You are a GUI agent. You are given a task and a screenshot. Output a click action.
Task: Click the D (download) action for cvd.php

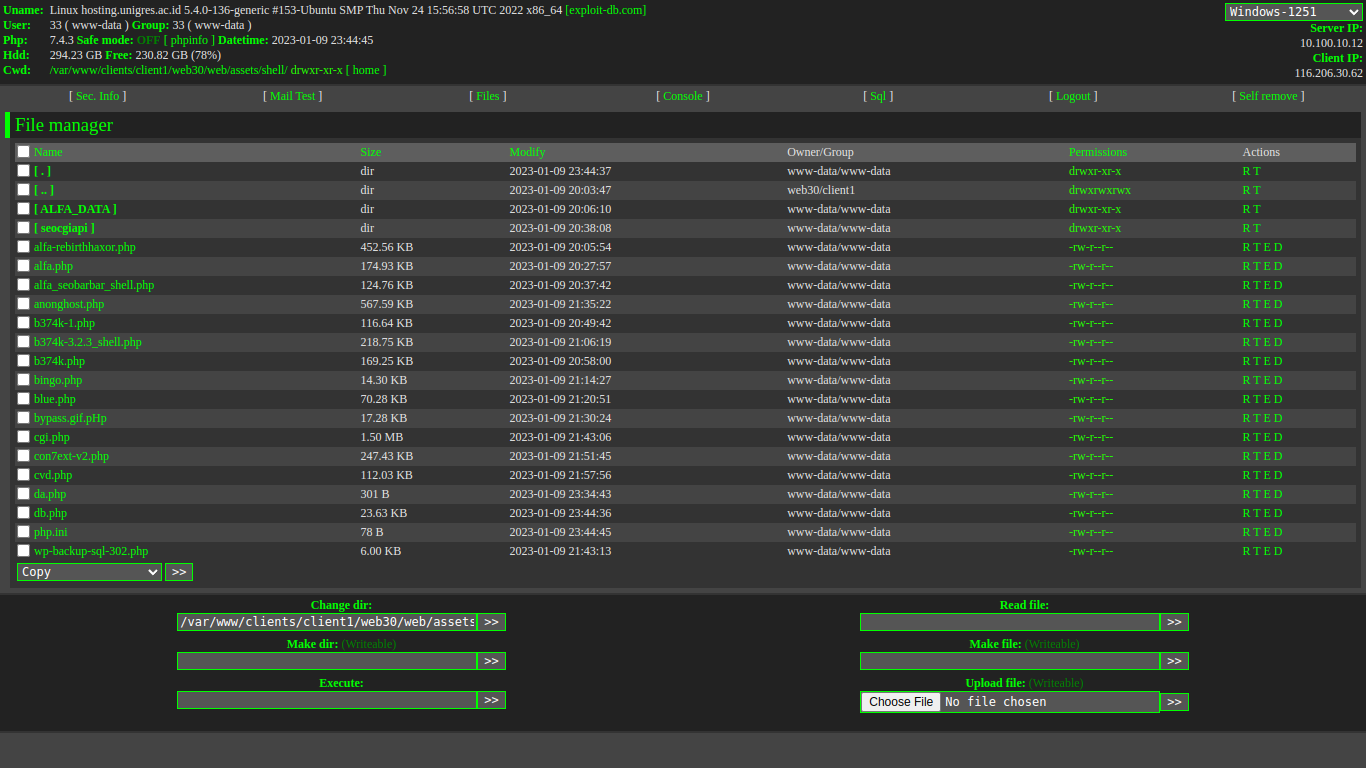pyautogui.click(x=1278, y=475)
